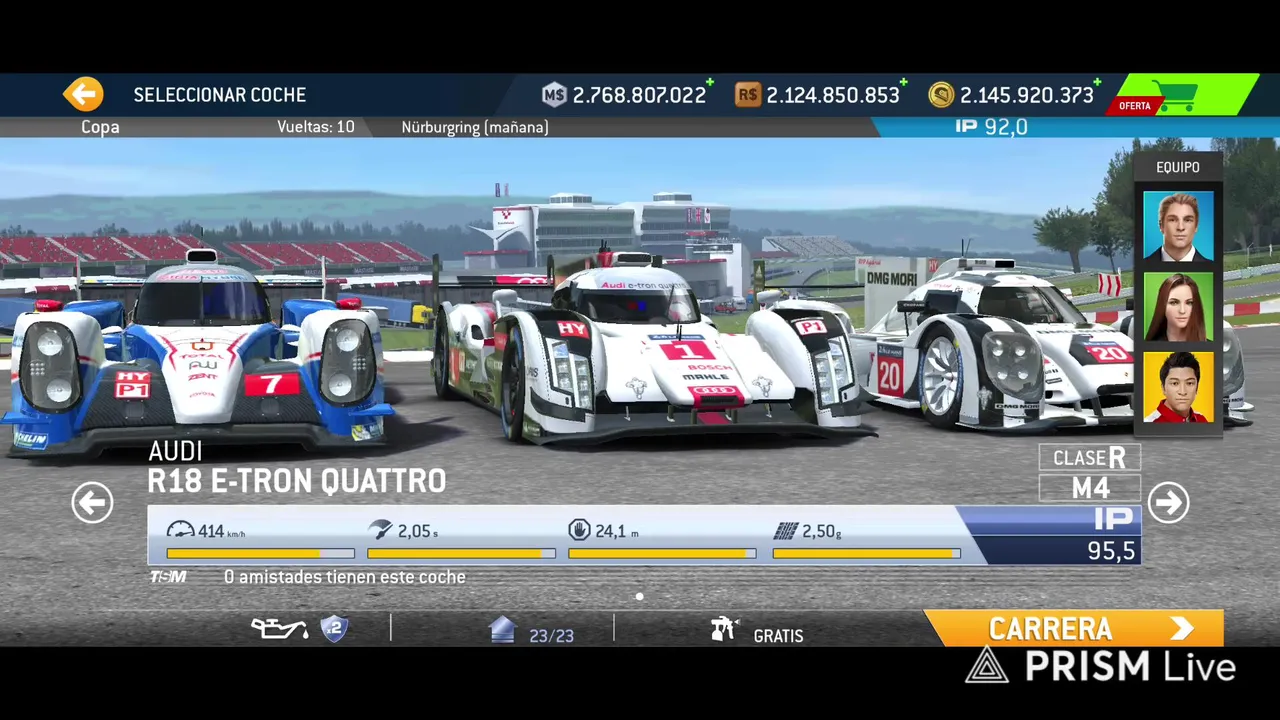Select the blue Toyota number 7 car
Viewport: 1280px width, 720px height.
(x=200, y=355)
